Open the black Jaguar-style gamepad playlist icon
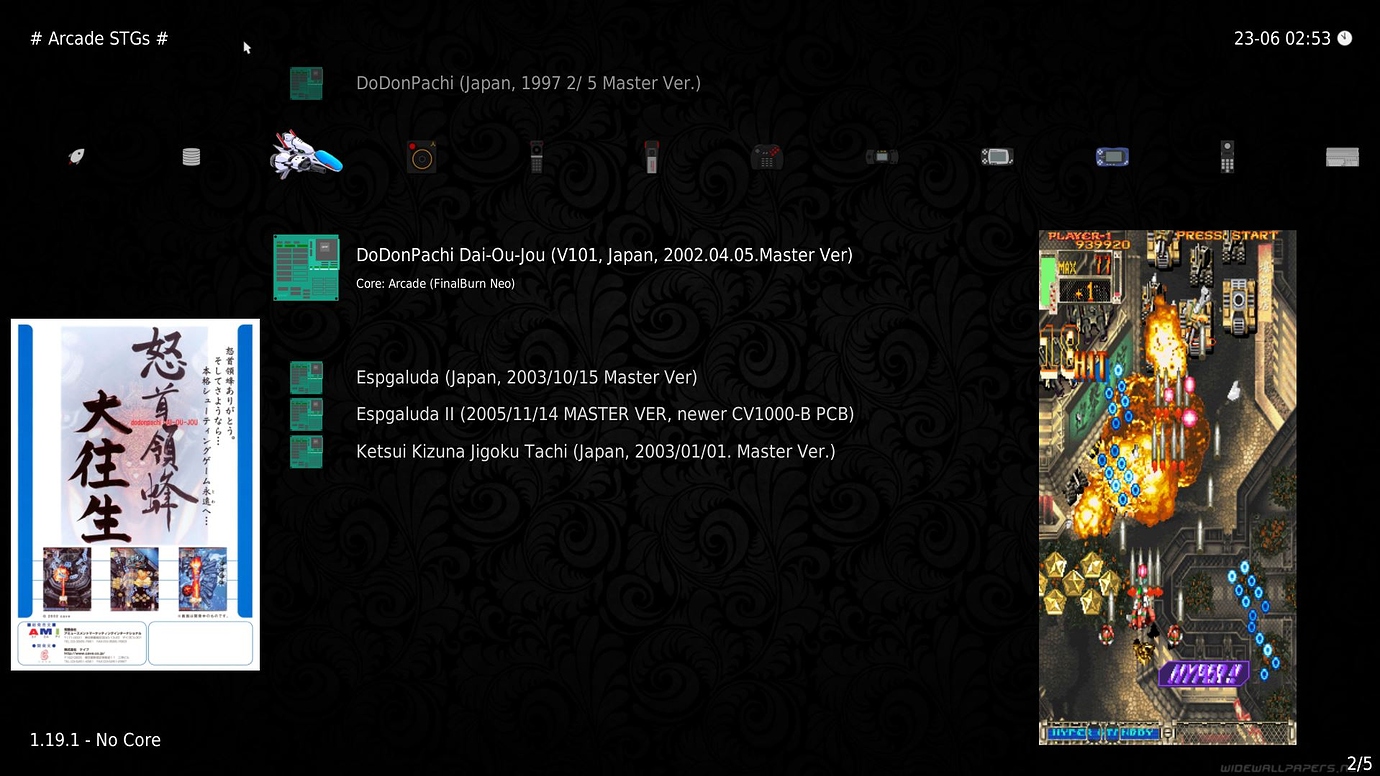 tap(766, 157)
